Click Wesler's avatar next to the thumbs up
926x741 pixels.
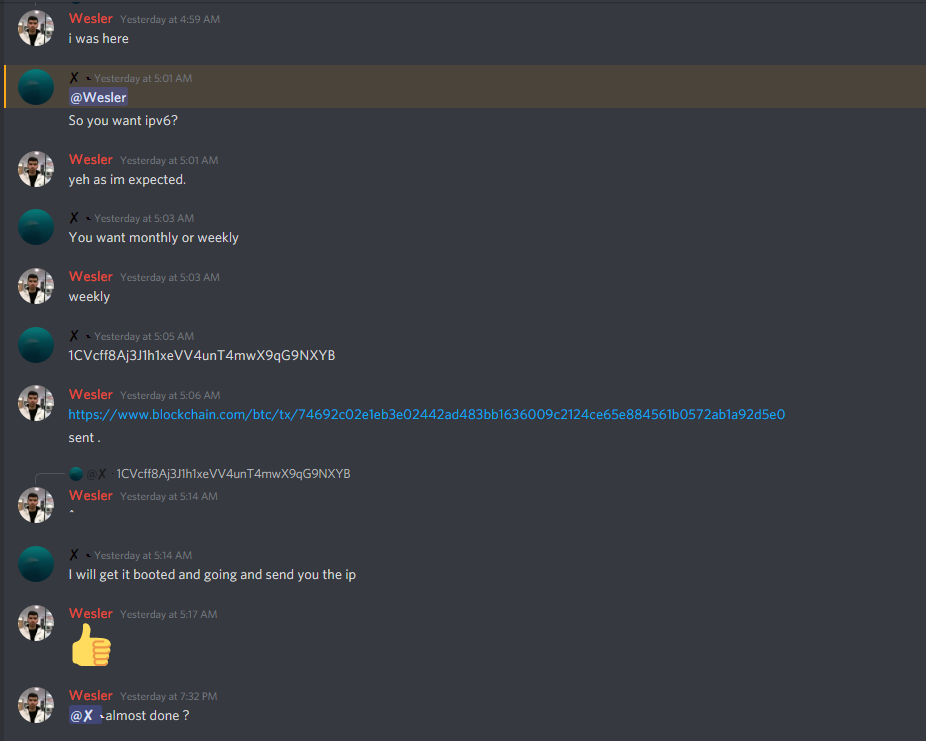(36, 623)
